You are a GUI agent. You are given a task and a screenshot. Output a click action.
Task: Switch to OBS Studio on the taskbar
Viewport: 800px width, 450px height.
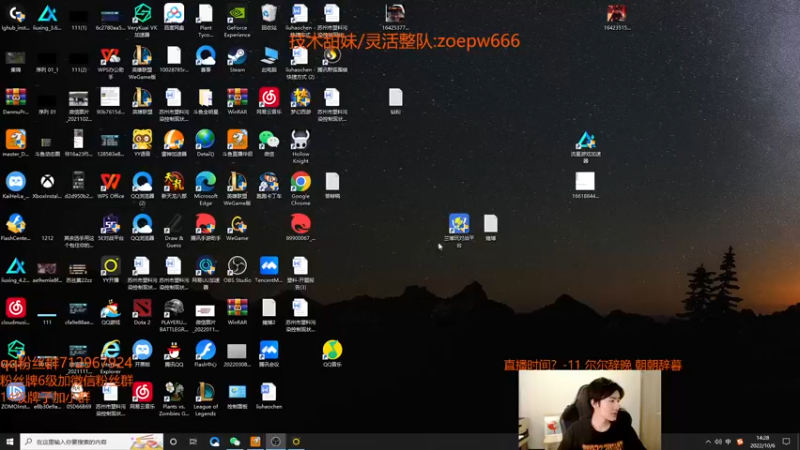click(276, 441)
